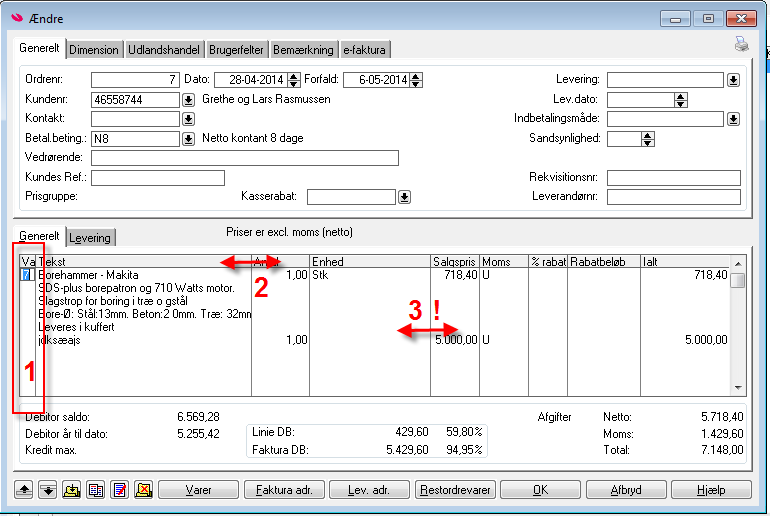
Task: Click the copy lines document icon
Action: click(x=95, y=489)
